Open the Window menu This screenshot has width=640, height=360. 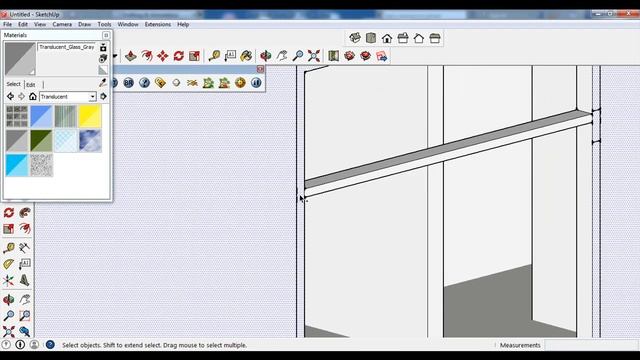coord(128,24)
